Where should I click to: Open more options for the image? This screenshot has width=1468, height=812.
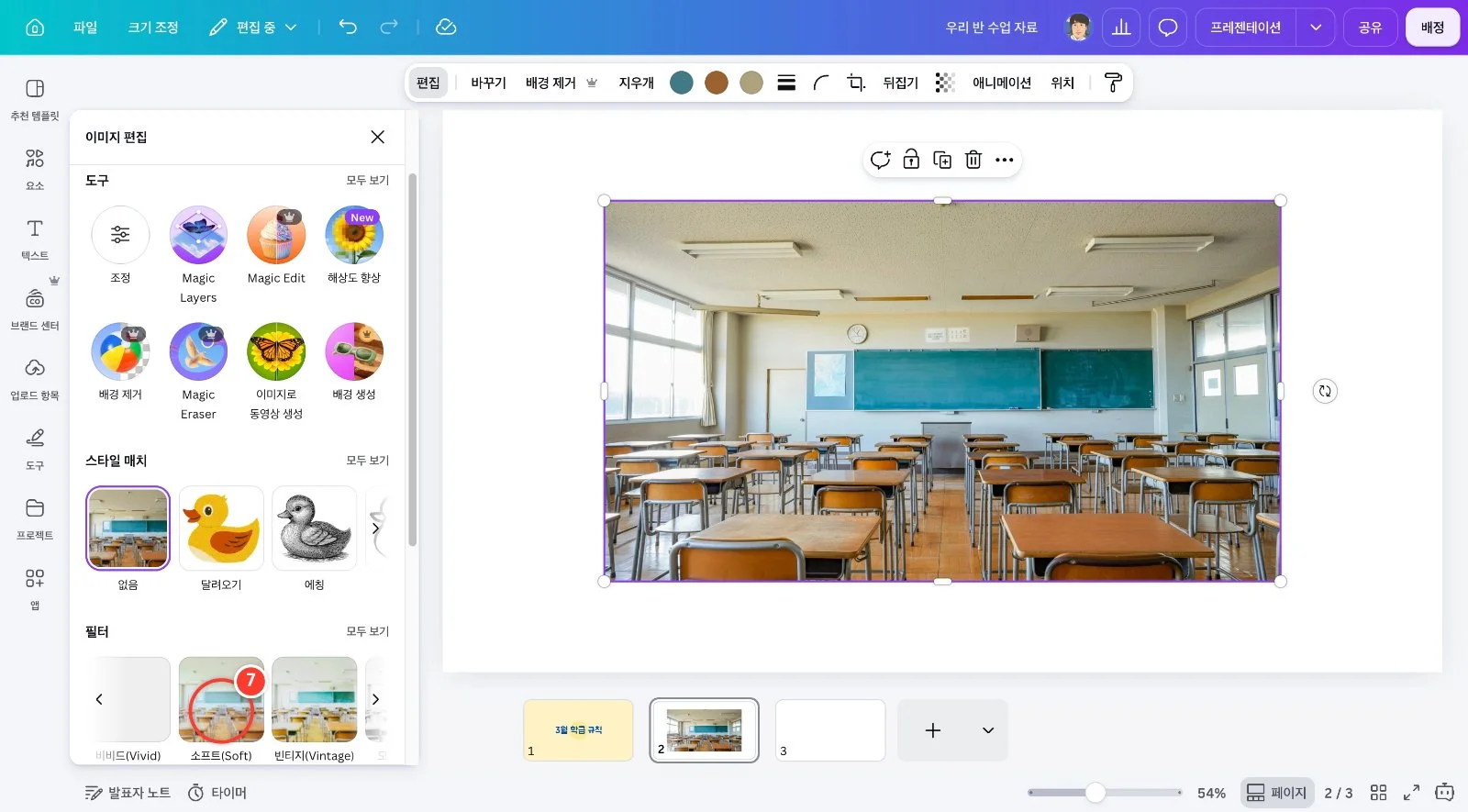coord(1005,160)
